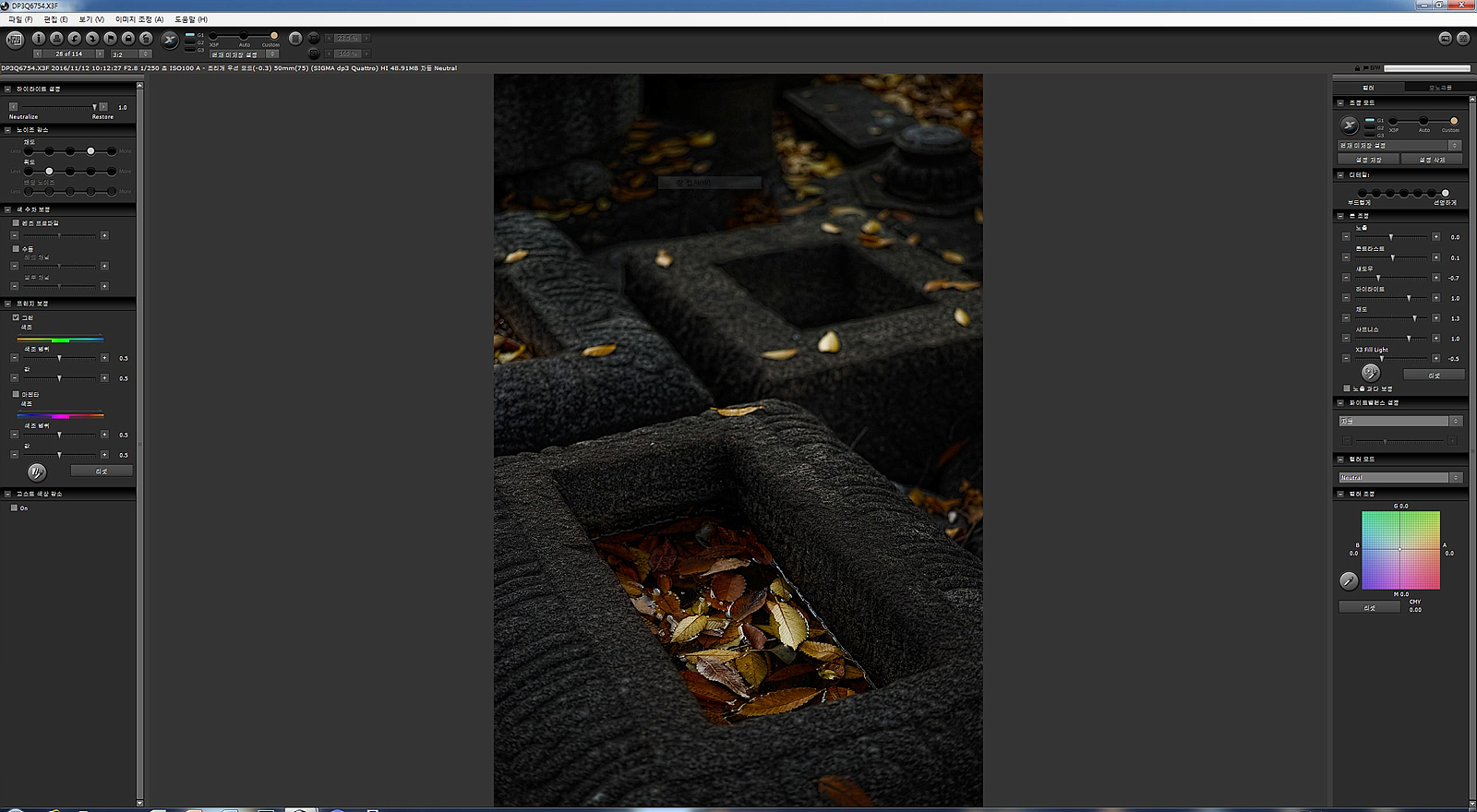
Task: Click the large first icon in top toolbar
Action: point(15,40)
